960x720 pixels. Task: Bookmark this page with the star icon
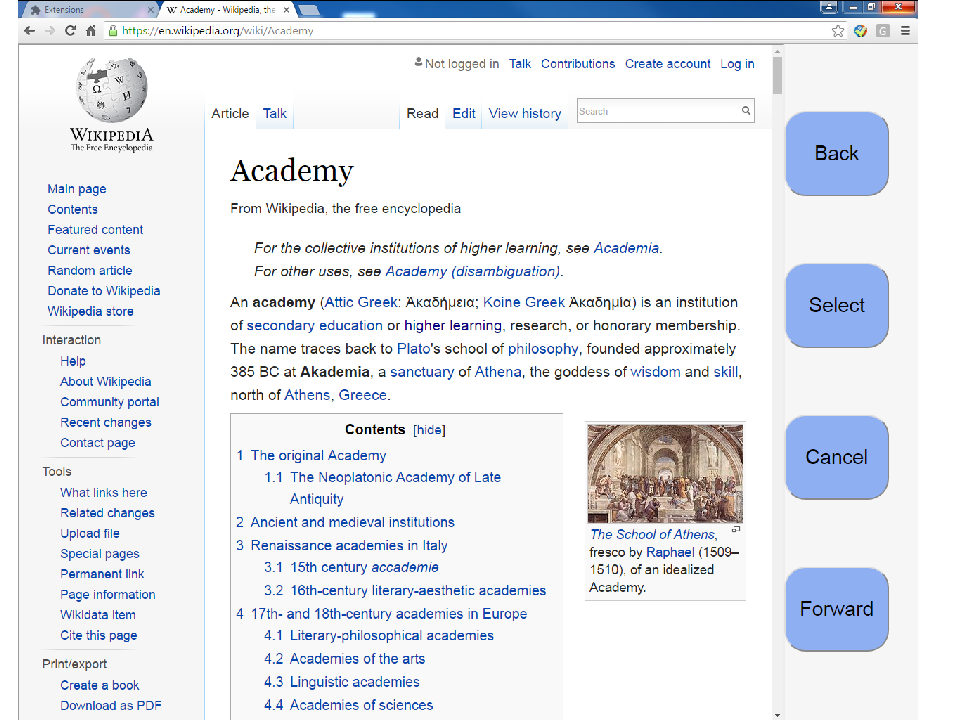[838, 31]
